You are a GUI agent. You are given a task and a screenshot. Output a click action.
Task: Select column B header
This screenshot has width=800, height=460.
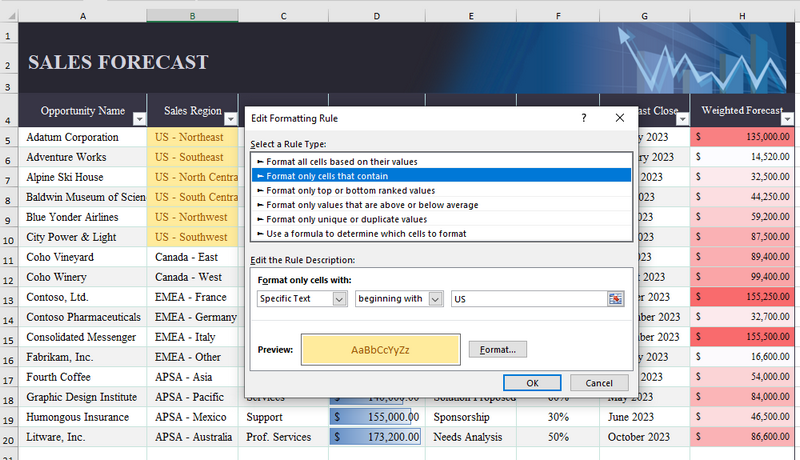pos(192,16)
